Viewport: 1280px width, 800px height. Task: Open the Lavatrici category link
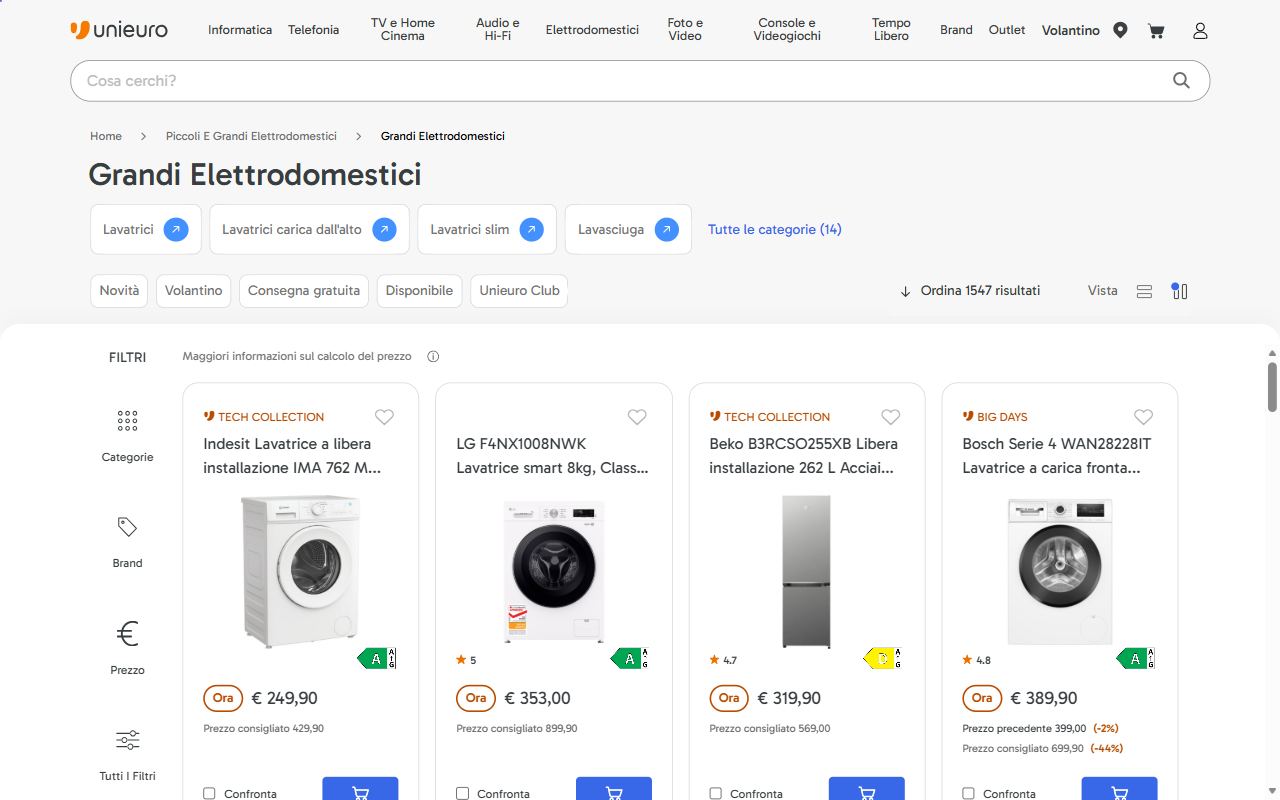pyautogui.click(x=146, y=230)
